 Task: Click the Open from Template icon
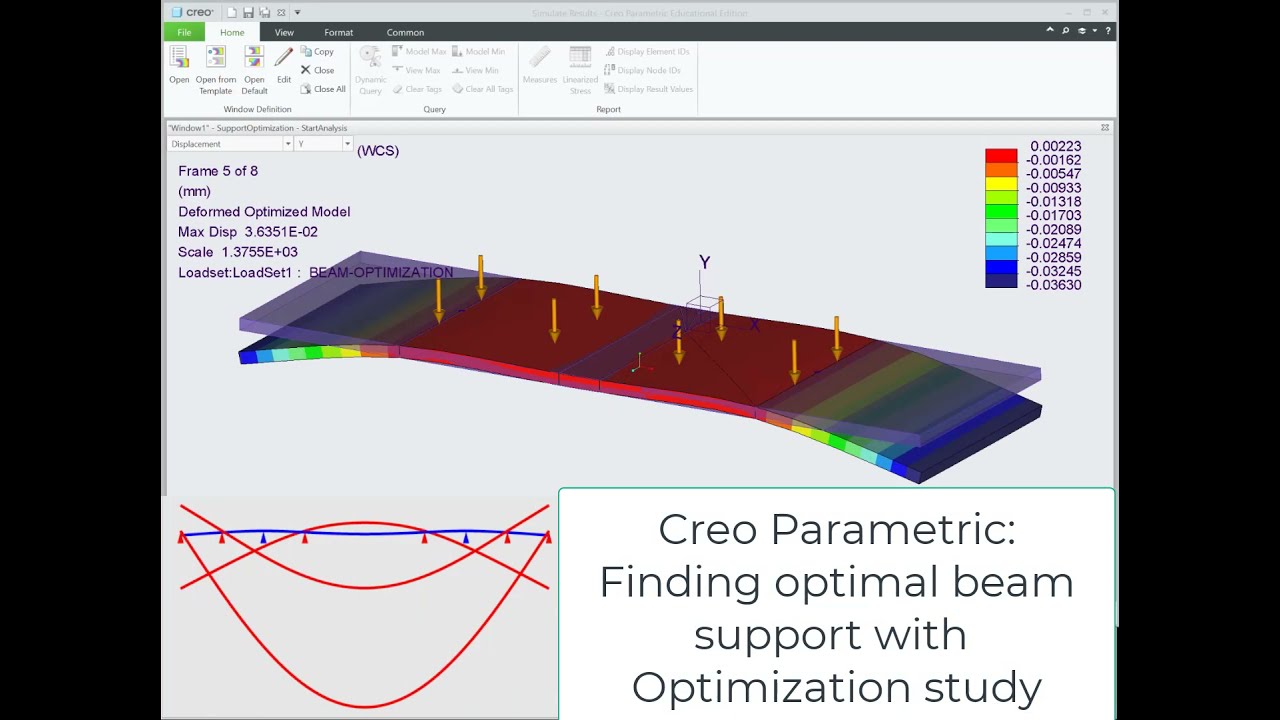[216, 58]
